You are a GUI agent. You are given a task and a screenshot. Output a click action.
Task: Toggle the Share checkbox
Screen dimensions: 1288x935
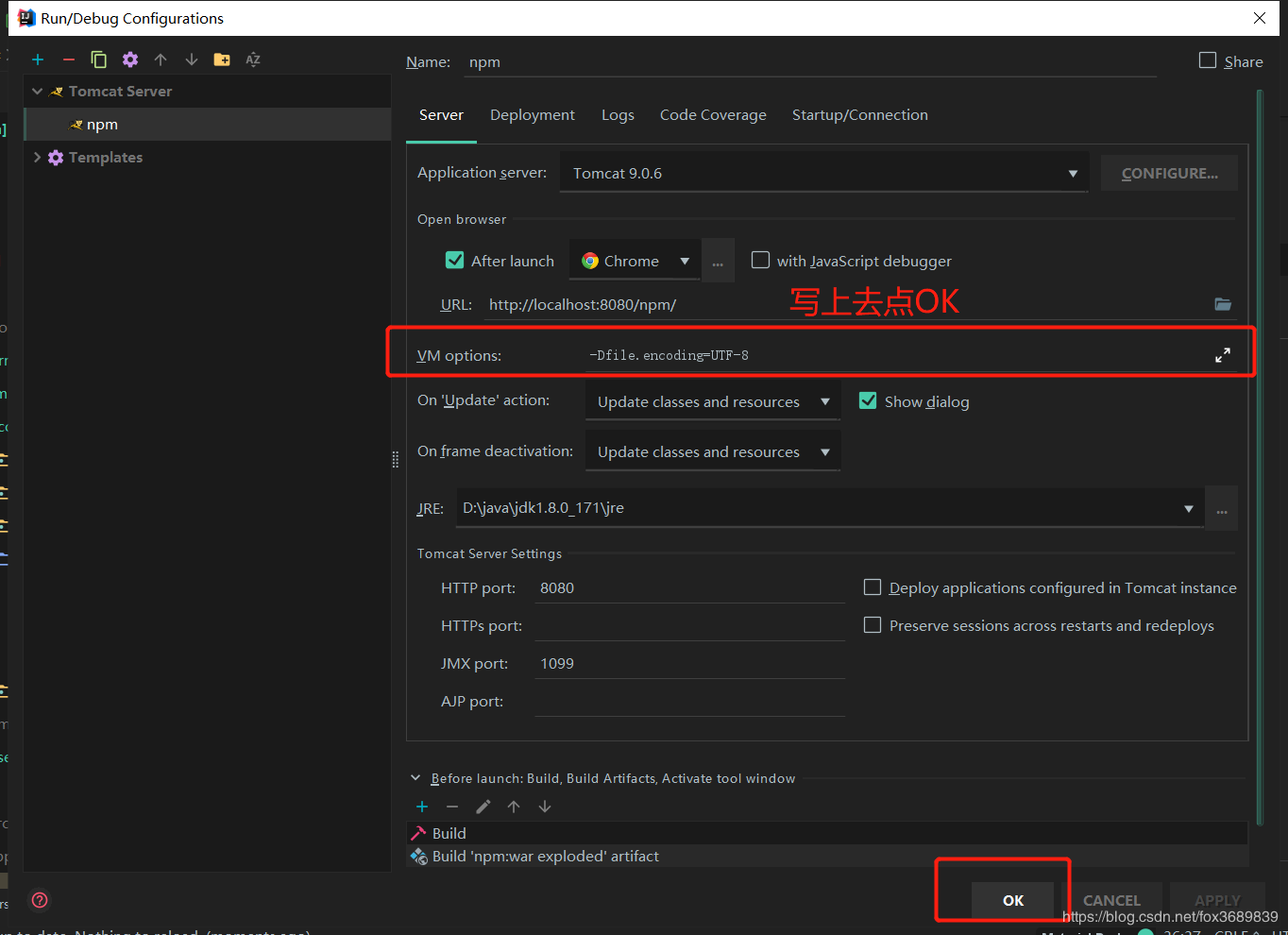(1208, 60)
